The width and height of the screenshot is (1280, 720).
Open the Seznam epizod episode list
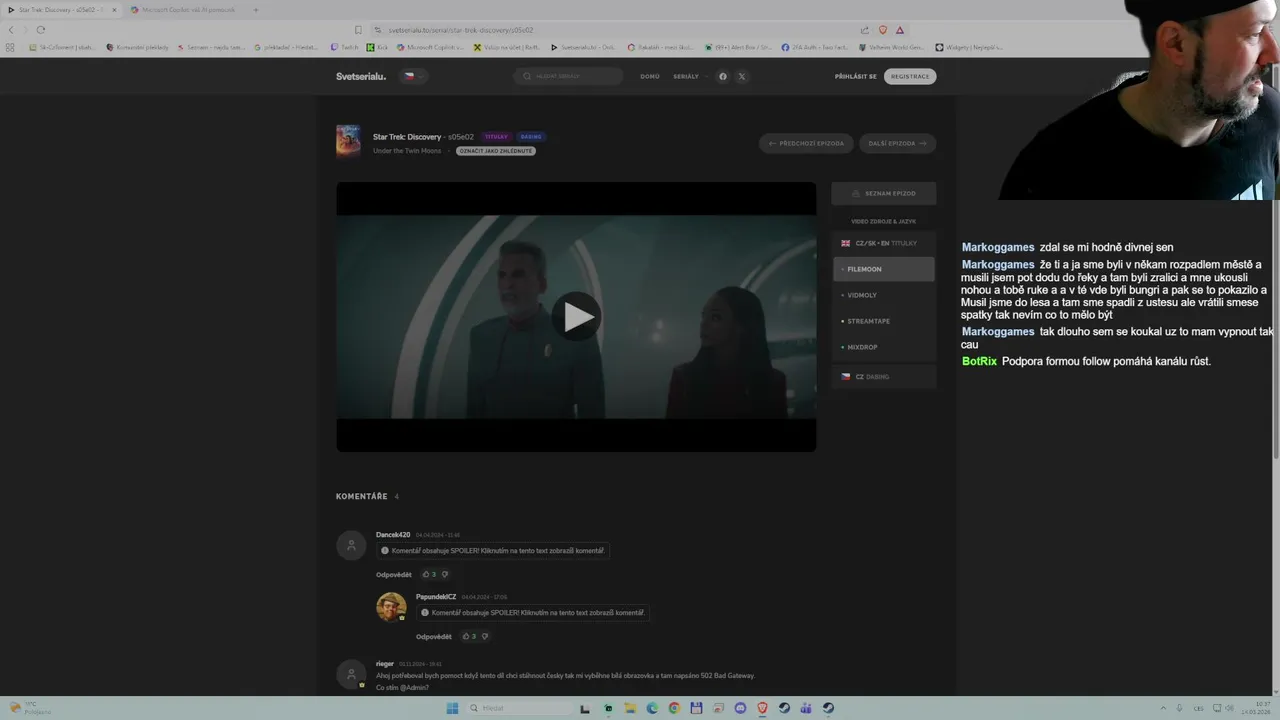click(884, 193)
